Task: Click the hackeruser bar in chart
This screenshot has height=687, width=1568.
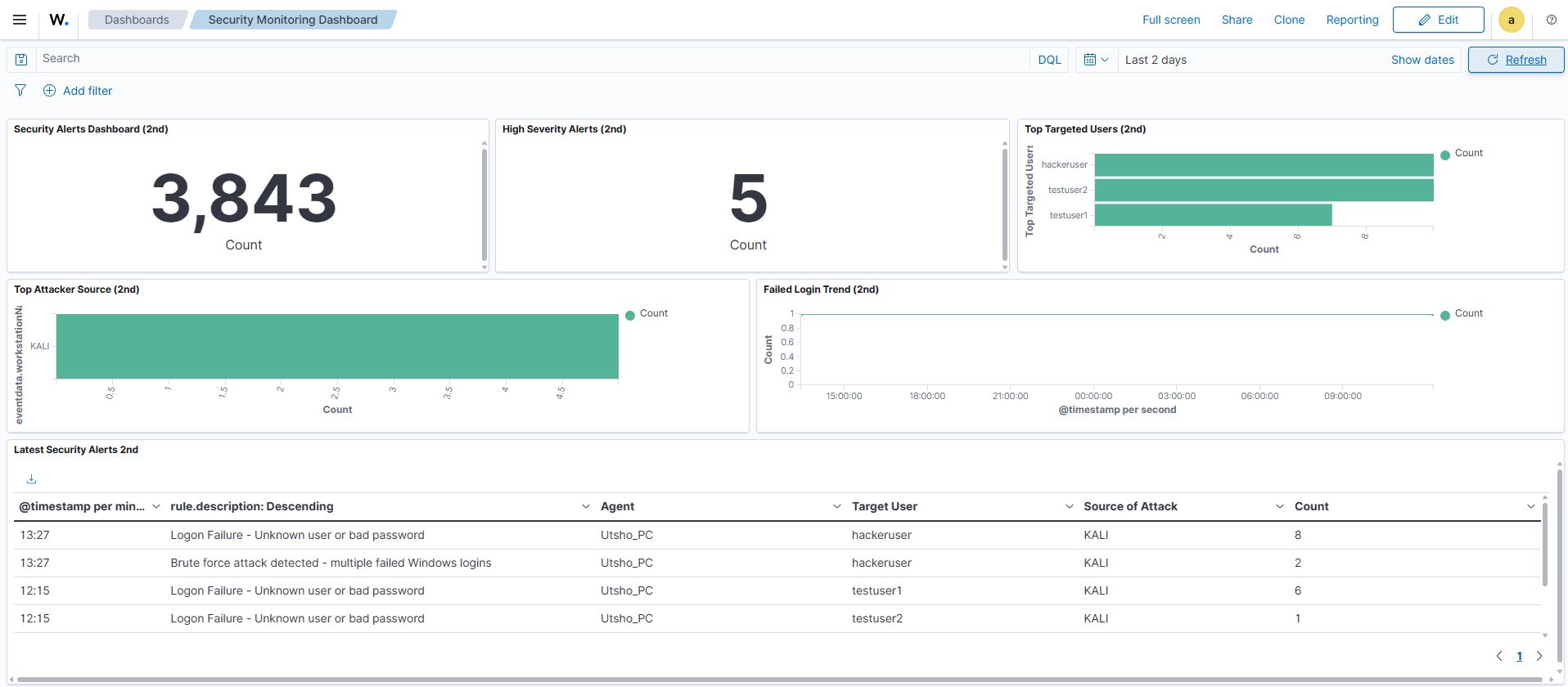Action: click(1263, 165)
